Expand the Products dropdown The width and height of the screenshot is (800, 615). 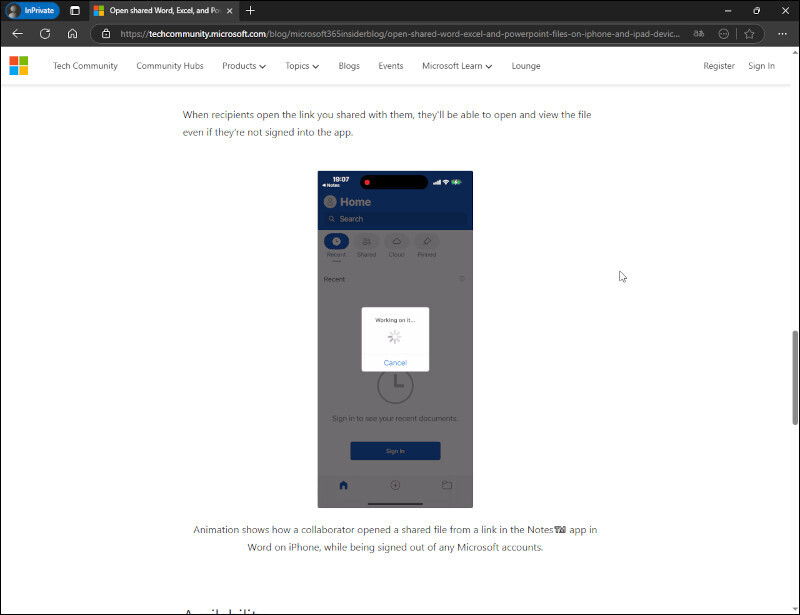tap(244, 66)
